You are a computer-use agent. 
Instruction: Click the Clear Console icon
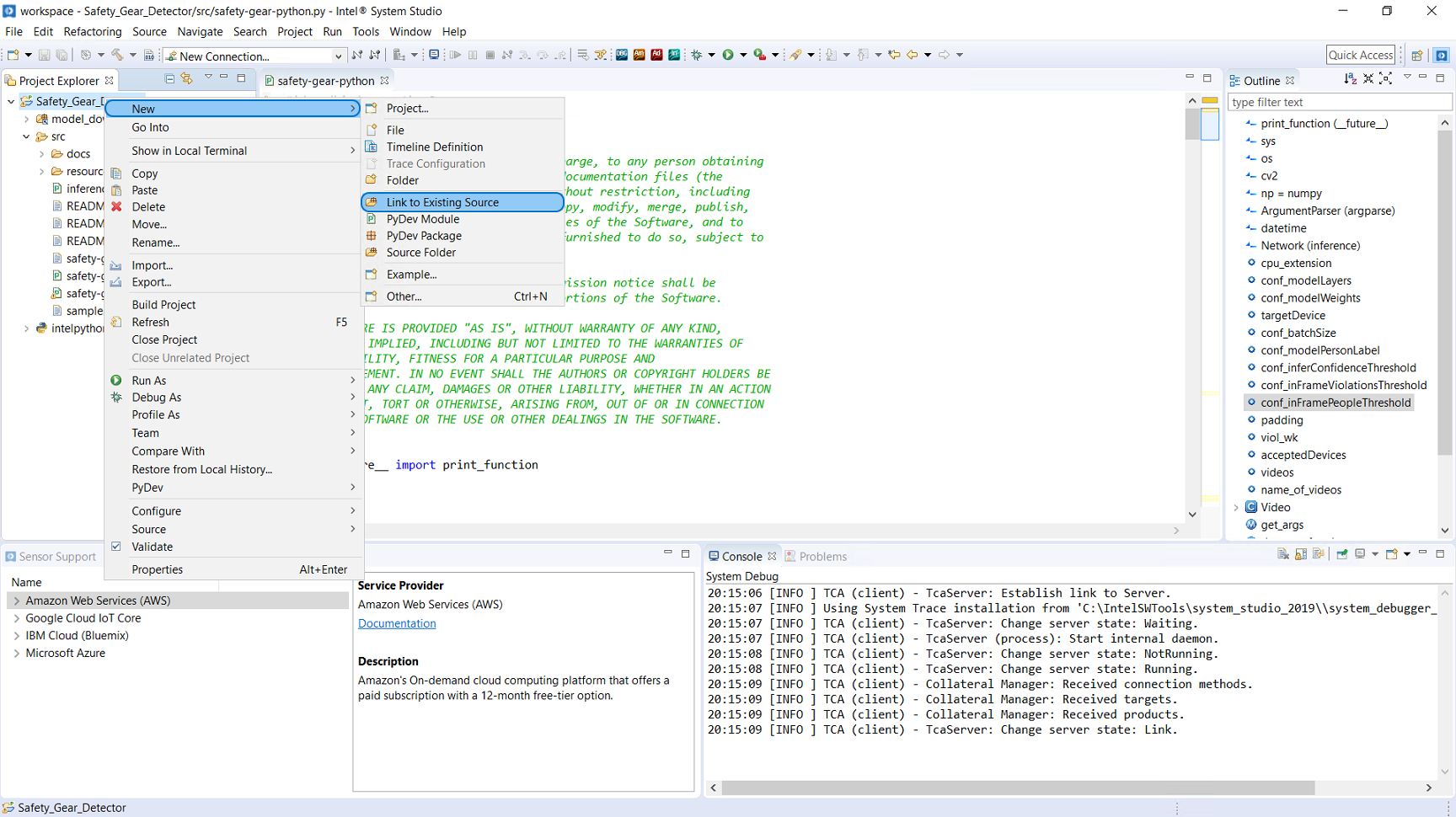tap(1283, 553)
